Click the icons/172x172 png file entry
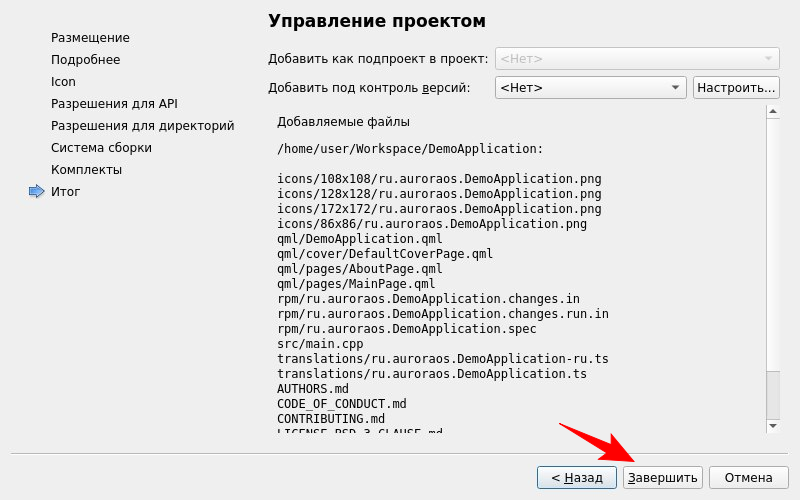 (x=439, y=209)
